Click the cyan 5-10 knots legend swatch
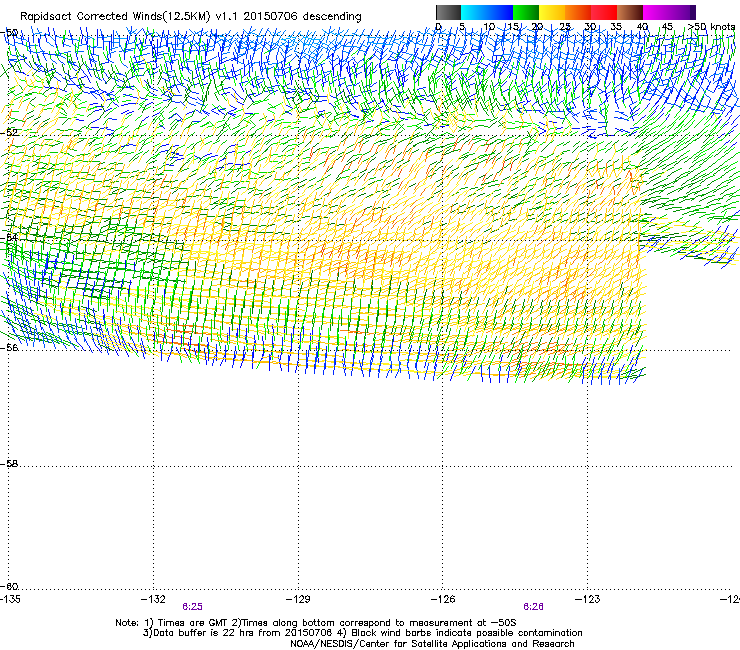Image resolution: width=740 pixels, height=650 pixels. [x=474, y=12]
